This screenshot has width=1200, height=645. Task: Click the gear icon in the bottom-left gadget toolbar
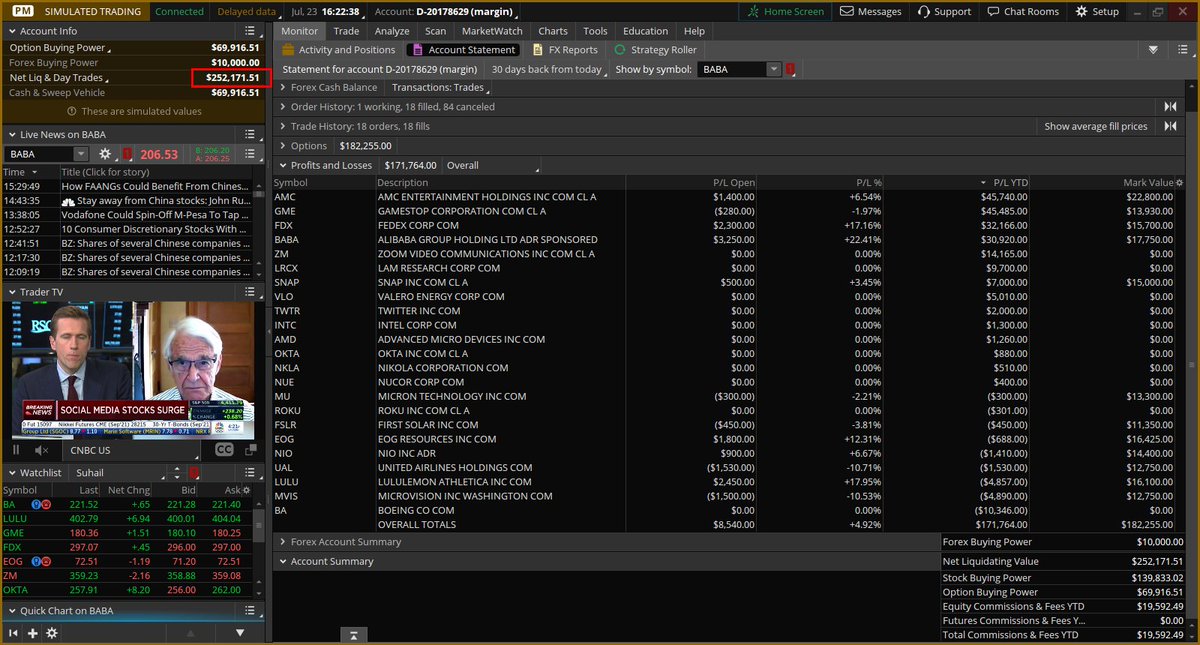coord(52,633)
